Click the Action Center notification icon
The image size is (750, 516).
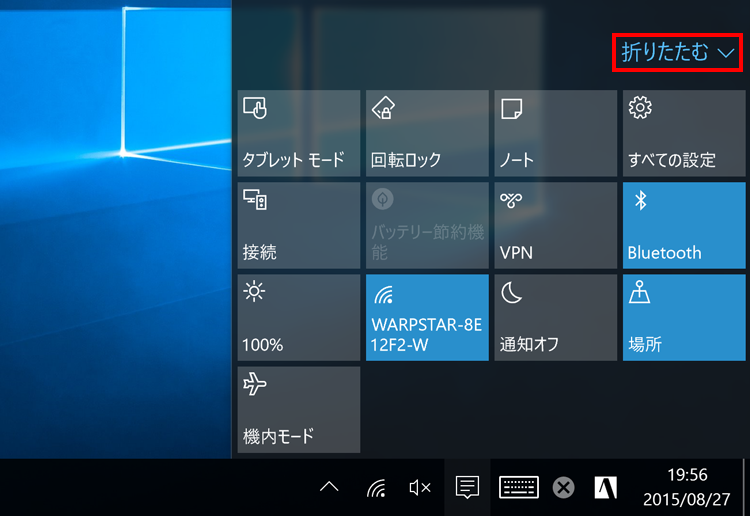pos(466,488)
